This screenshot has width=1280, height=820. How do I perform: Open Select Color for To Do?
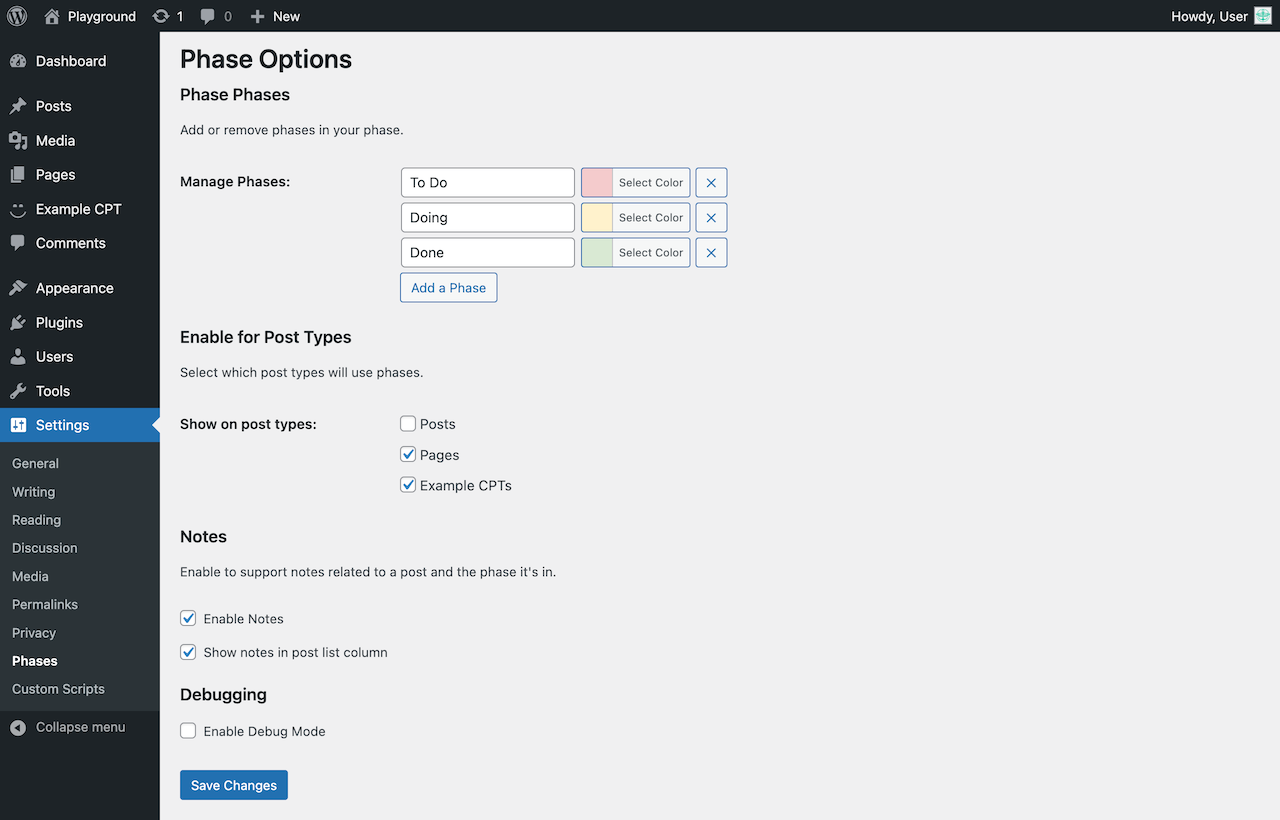coord(651,183)
